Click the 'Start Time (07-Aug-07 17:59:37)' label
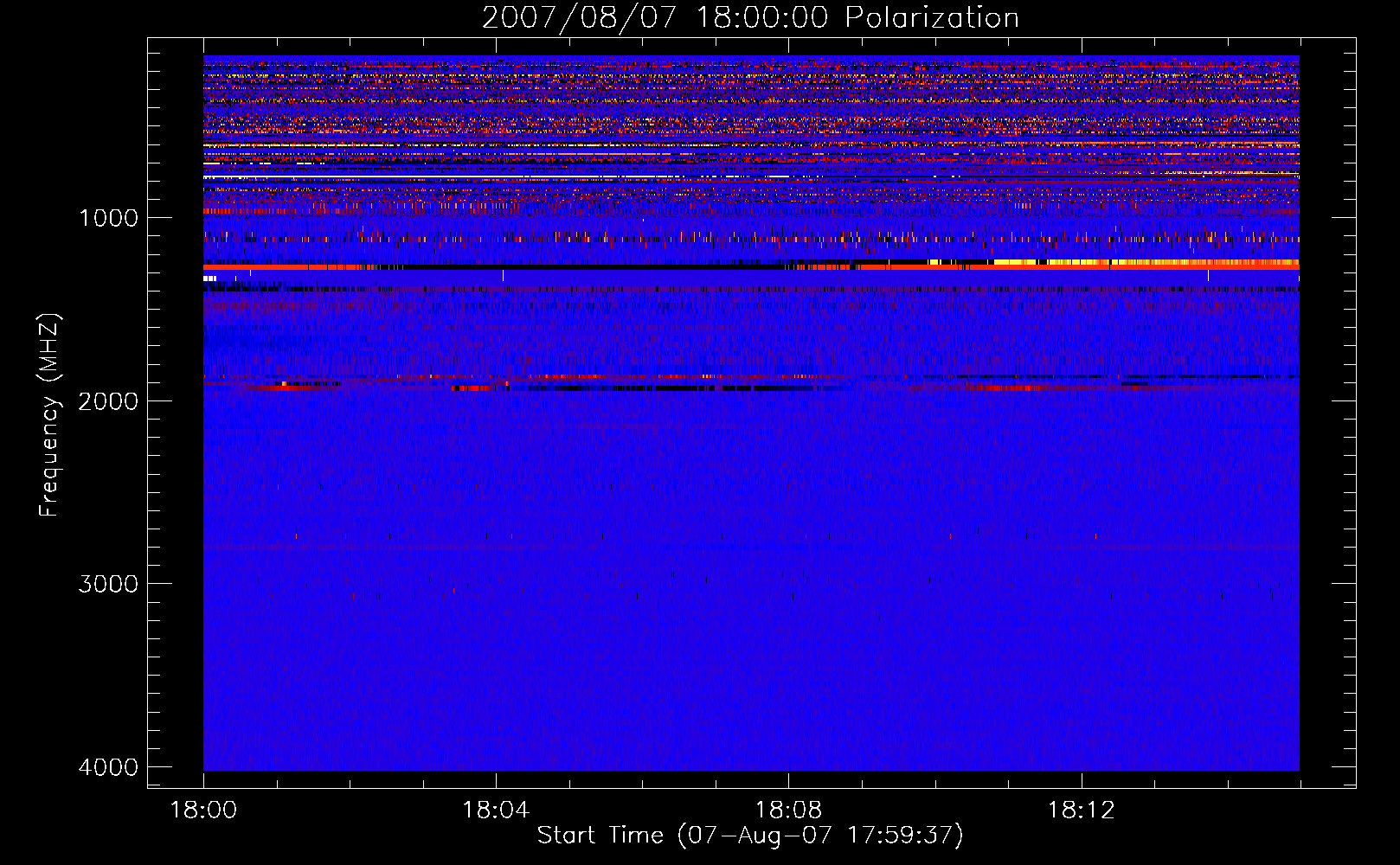The image size is (1400, 865). pyautogui.click(x=750, y=836)
